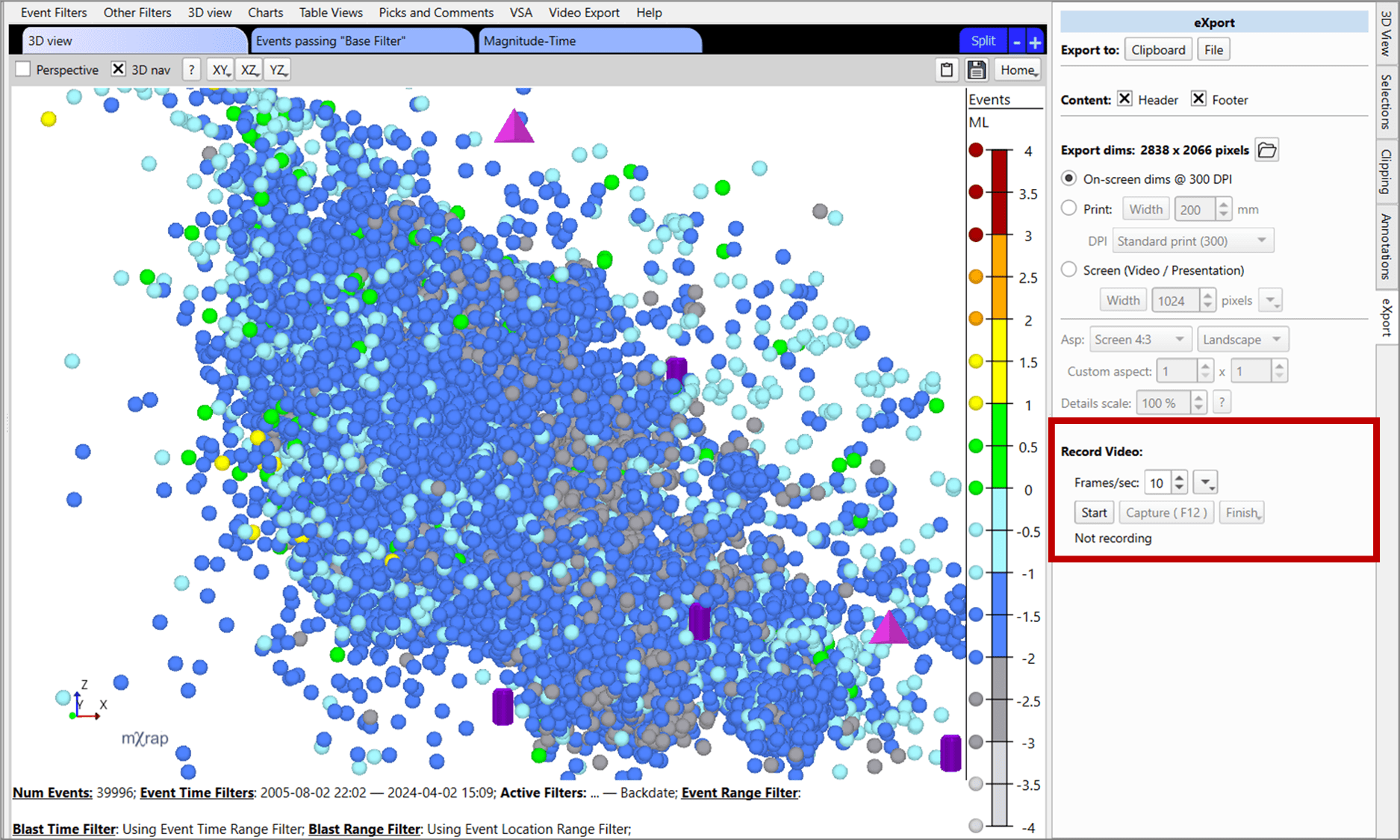Export to Clipboard button
The height and width of the screenshot is (840, 1400).
[1157, 50]
